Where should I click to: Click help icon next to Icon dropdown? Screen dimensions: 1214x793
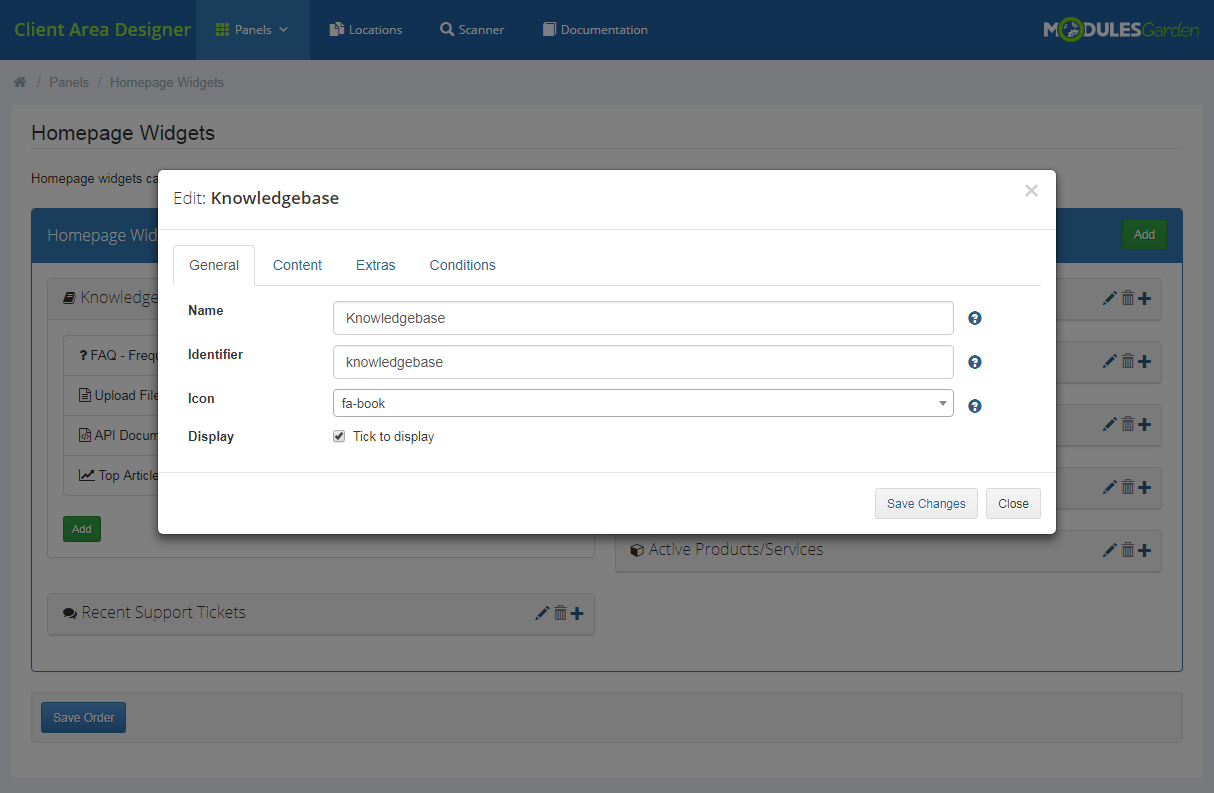(975, 406)
